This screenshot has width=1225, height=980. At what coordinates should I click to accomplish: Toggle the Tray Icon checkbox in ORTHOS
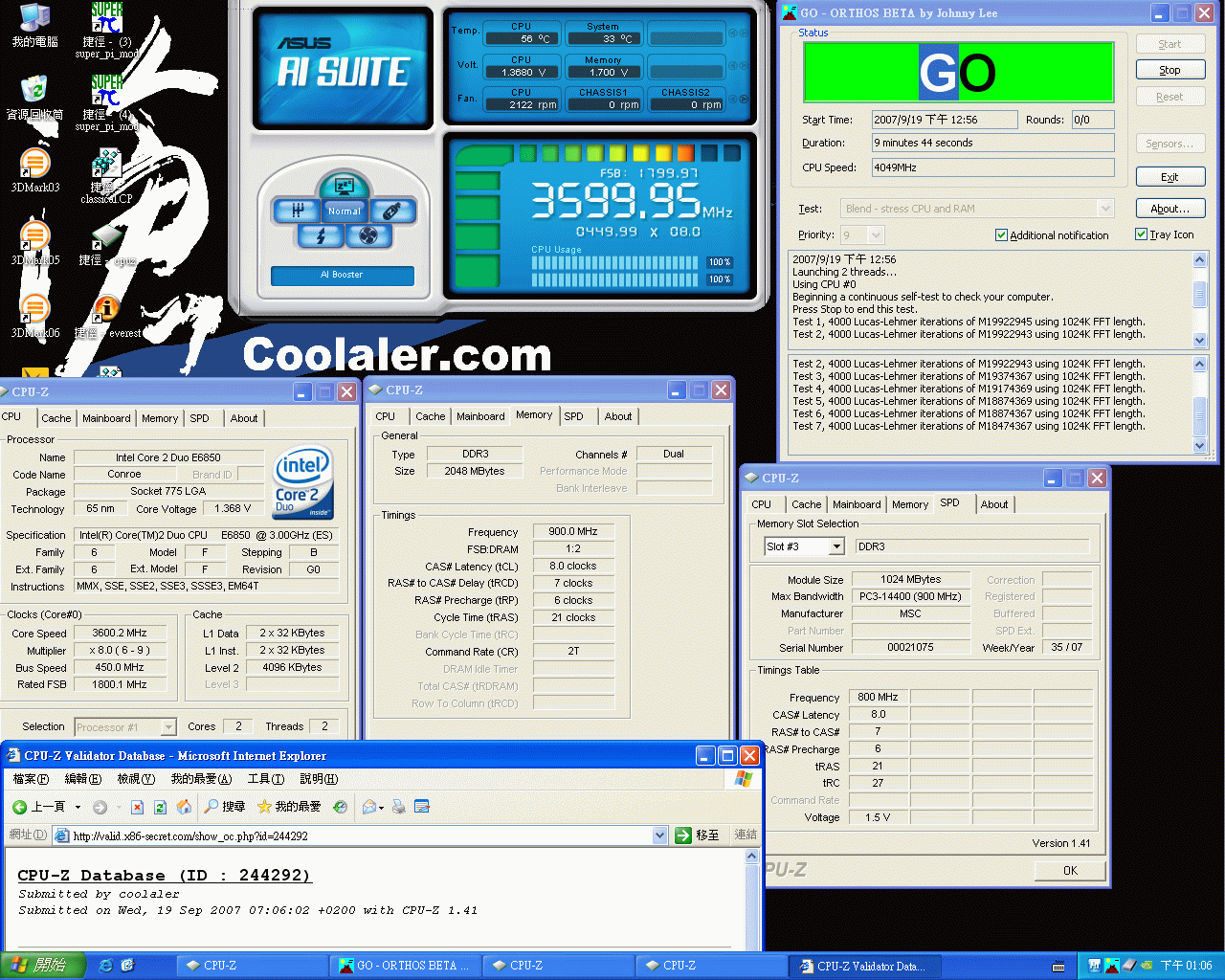point(1141,234)
